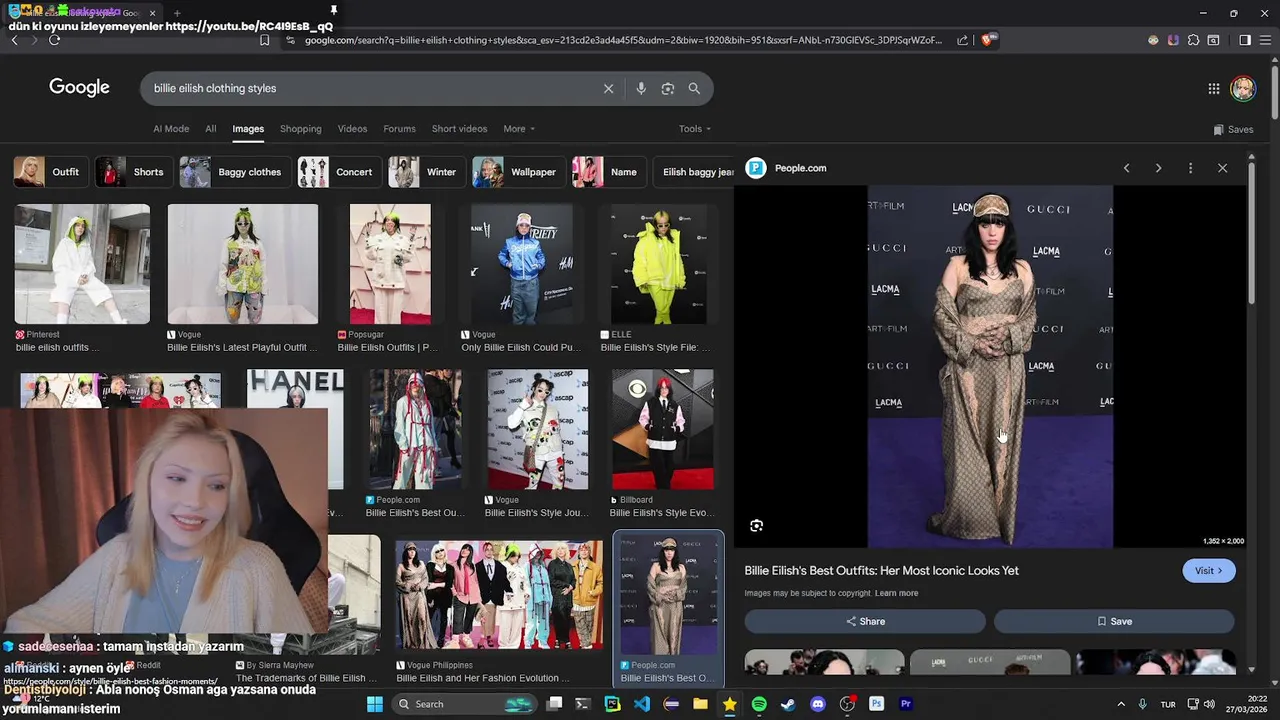Screen dimensions: 1280x720
Task: Open Discord from the taskbar
Action: tap(818, 704)
